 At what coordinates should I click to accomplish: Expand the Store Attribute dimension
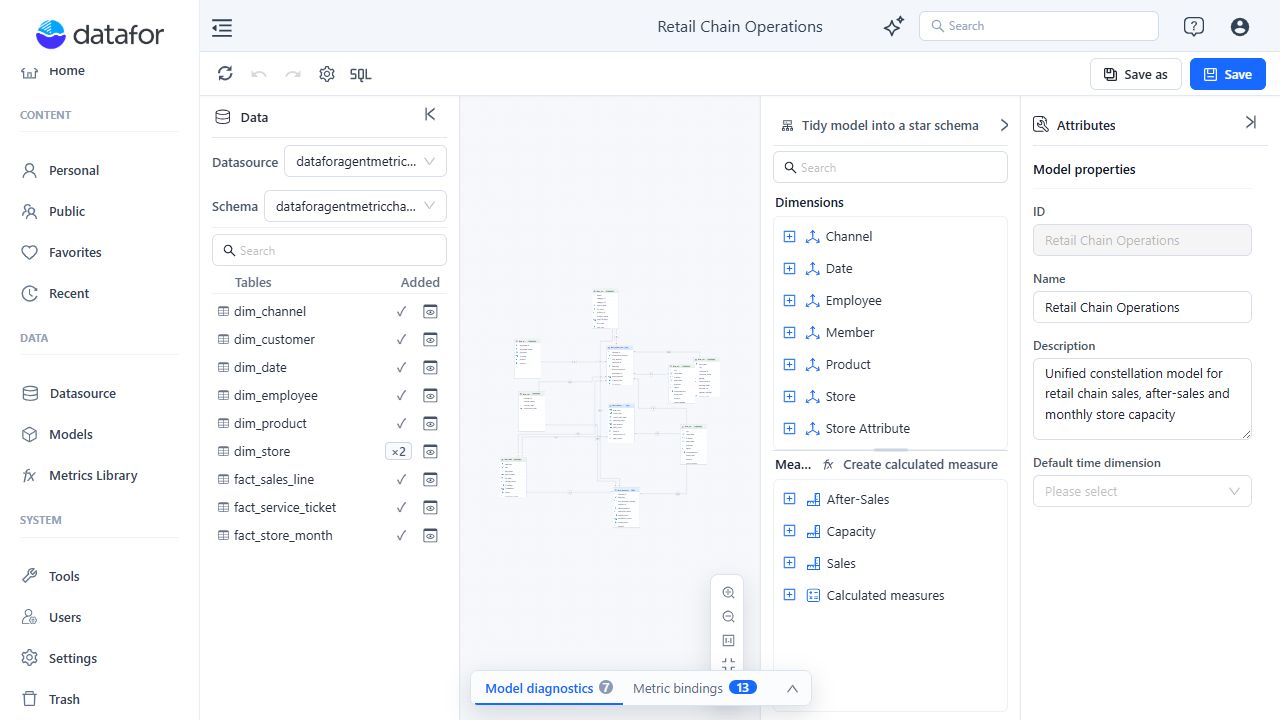click(789, 428)
